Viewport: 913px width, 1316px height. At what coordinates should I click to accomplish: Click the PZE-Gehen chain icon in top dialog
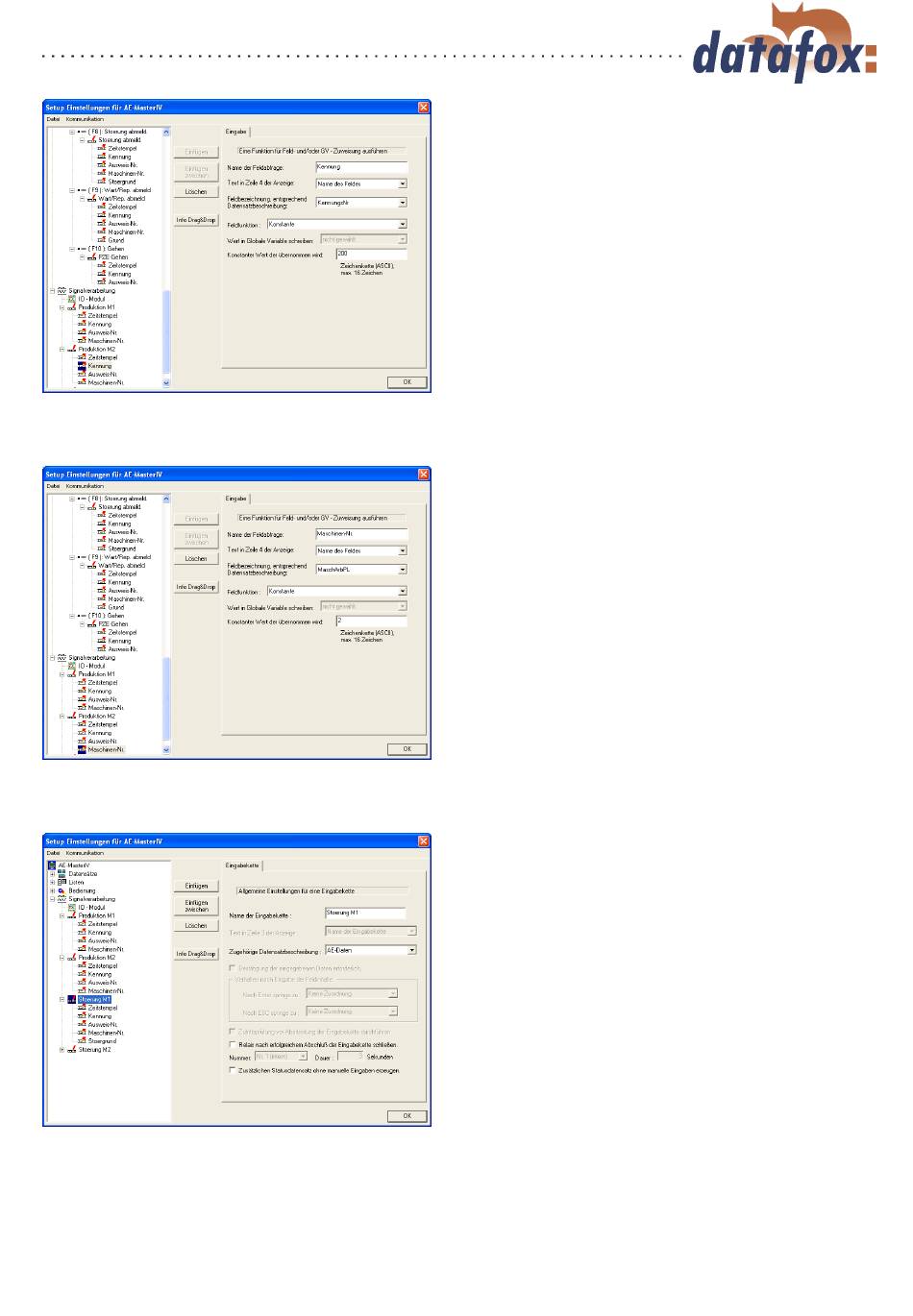92,257
